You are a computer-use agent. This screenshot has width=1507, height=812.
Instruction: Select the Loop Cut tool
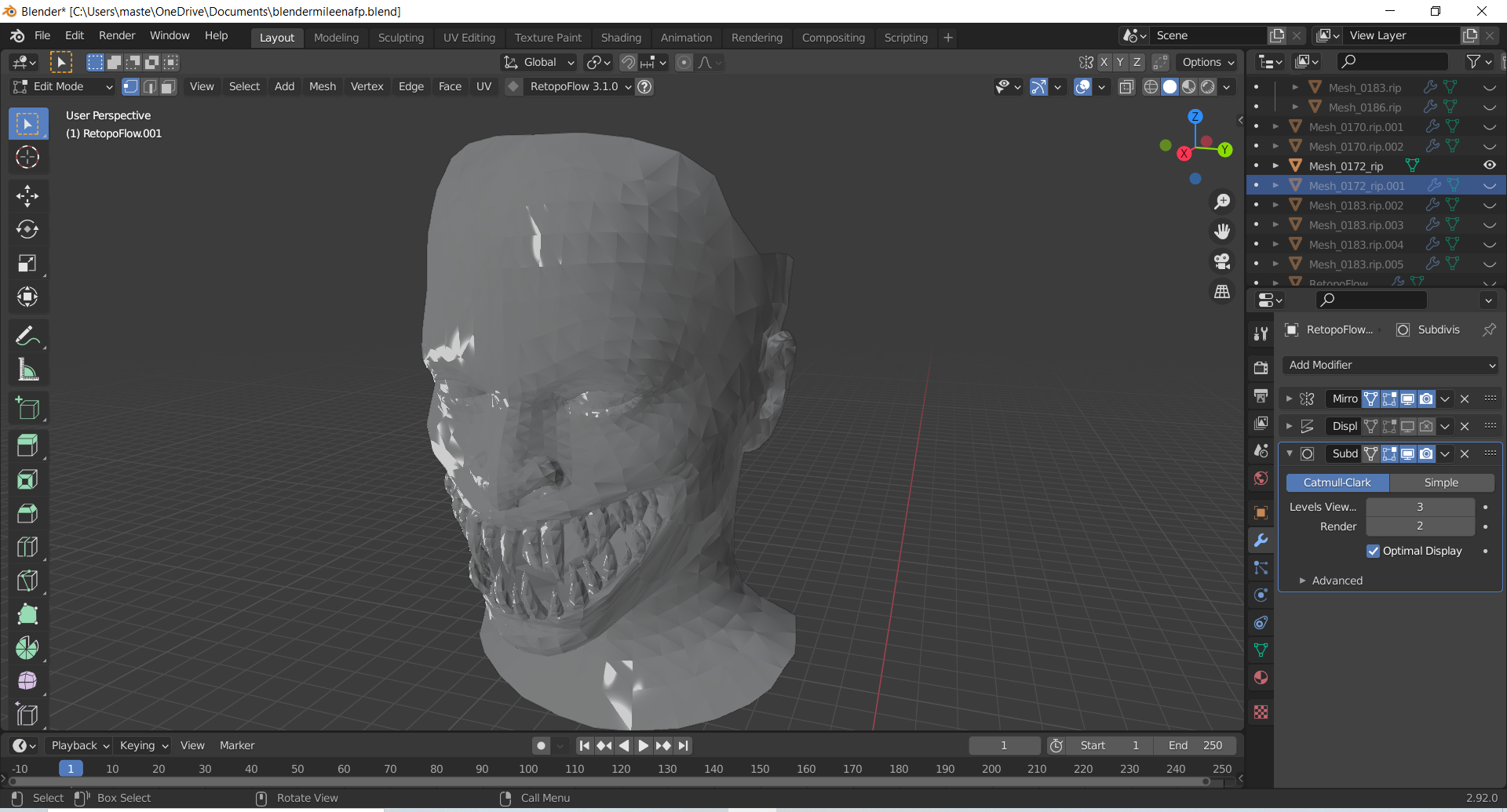27,547
